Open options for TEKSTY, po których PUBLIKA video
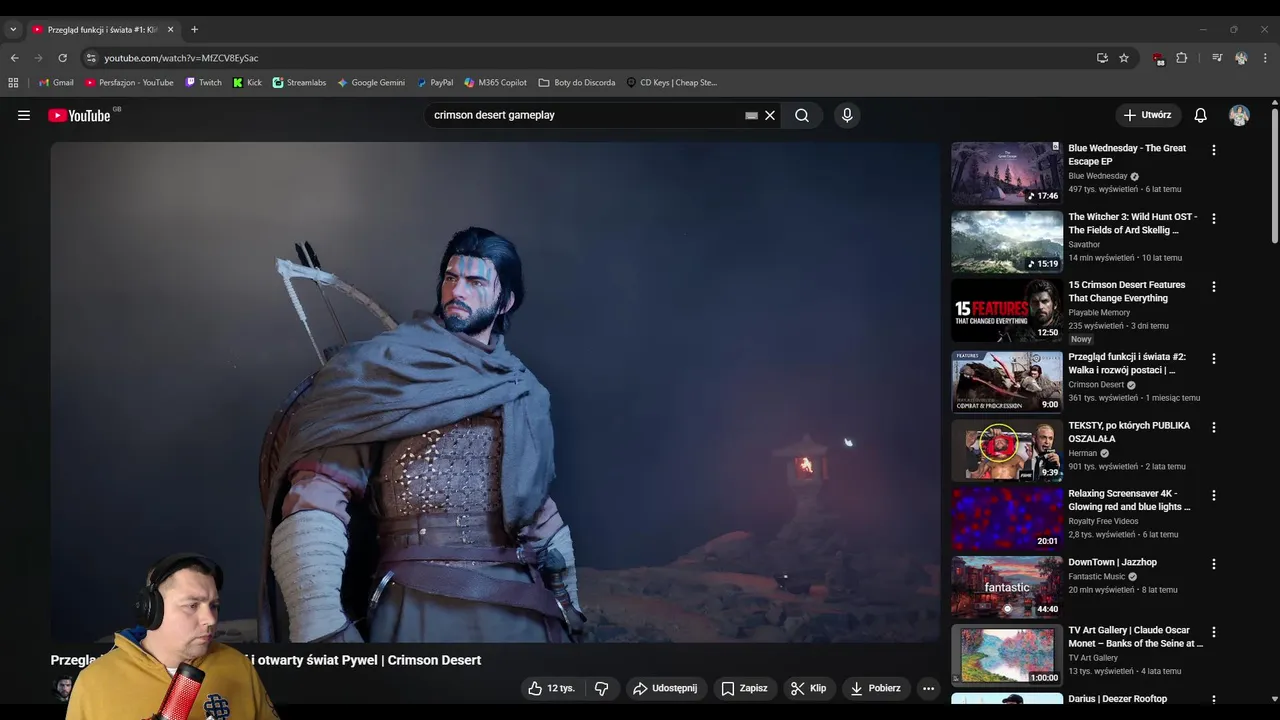The width and height of the screenshot is (1280, 720). point(1214,427)
